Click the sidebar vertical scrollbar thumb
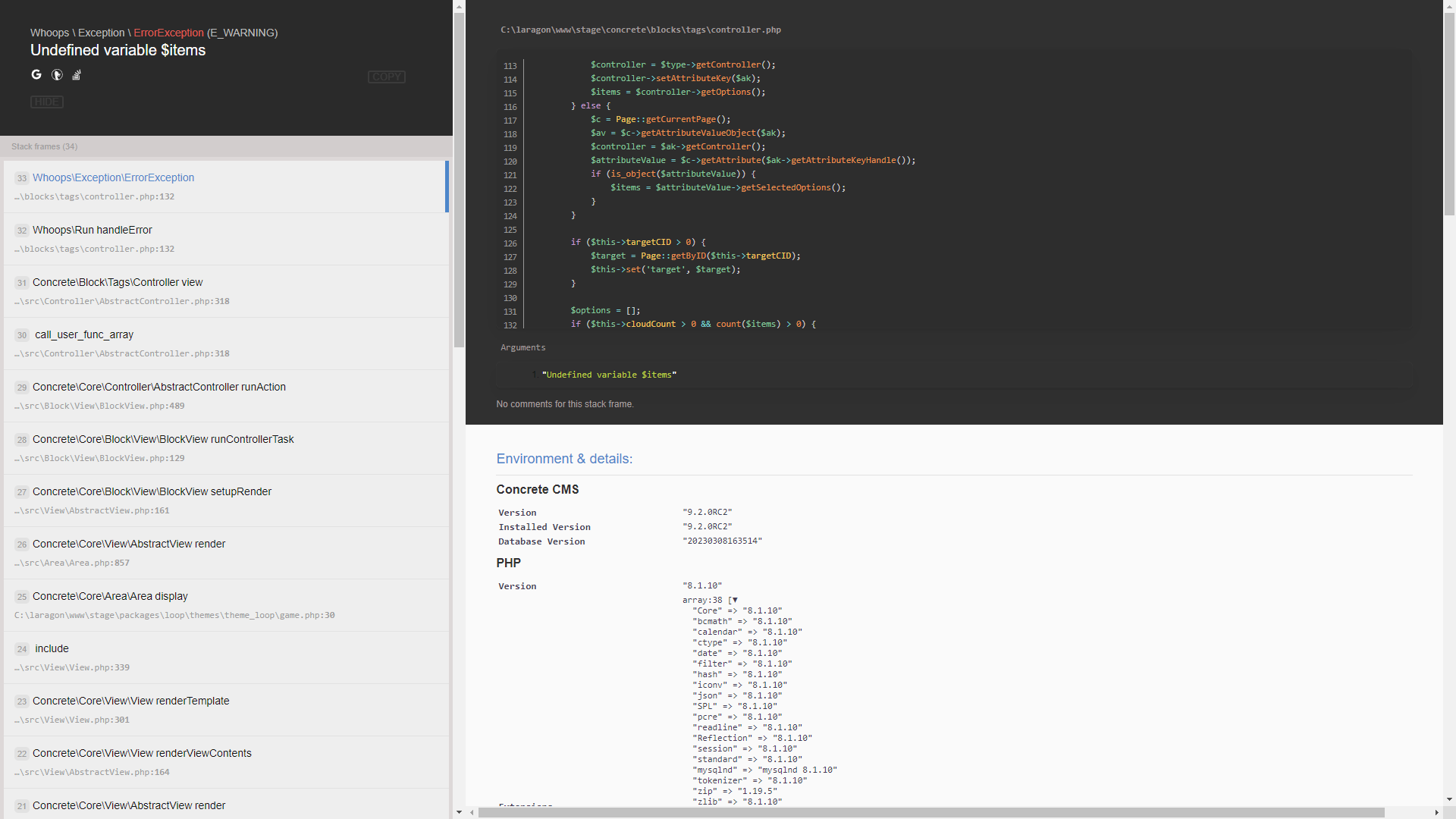The width and height of the screenshot is (1456, 819). [x=460, y=174]
